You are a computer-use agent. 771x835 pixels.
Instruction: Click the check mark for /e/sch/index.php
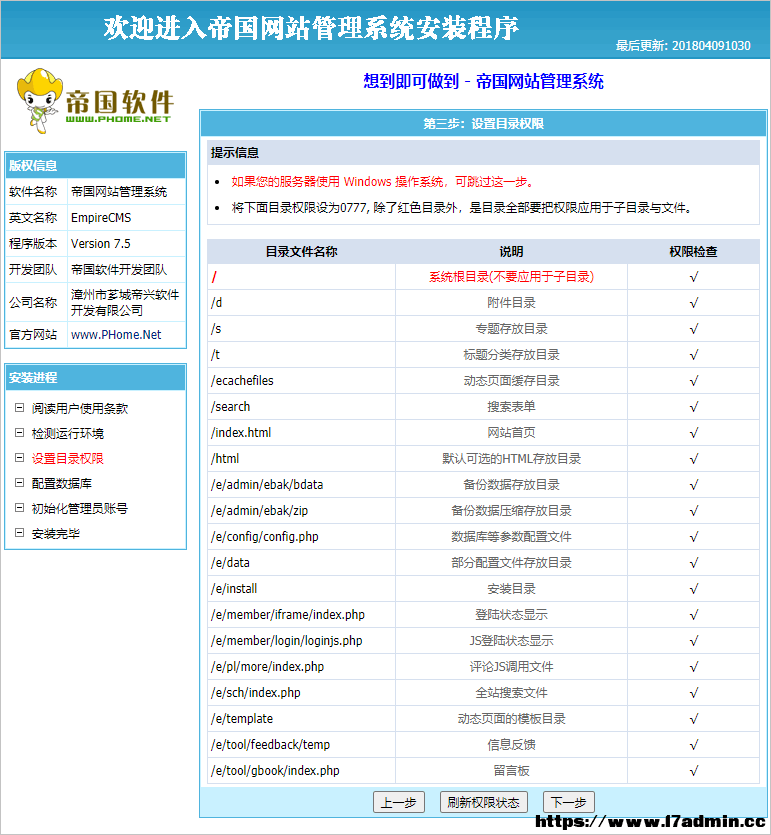click(693, 693)
